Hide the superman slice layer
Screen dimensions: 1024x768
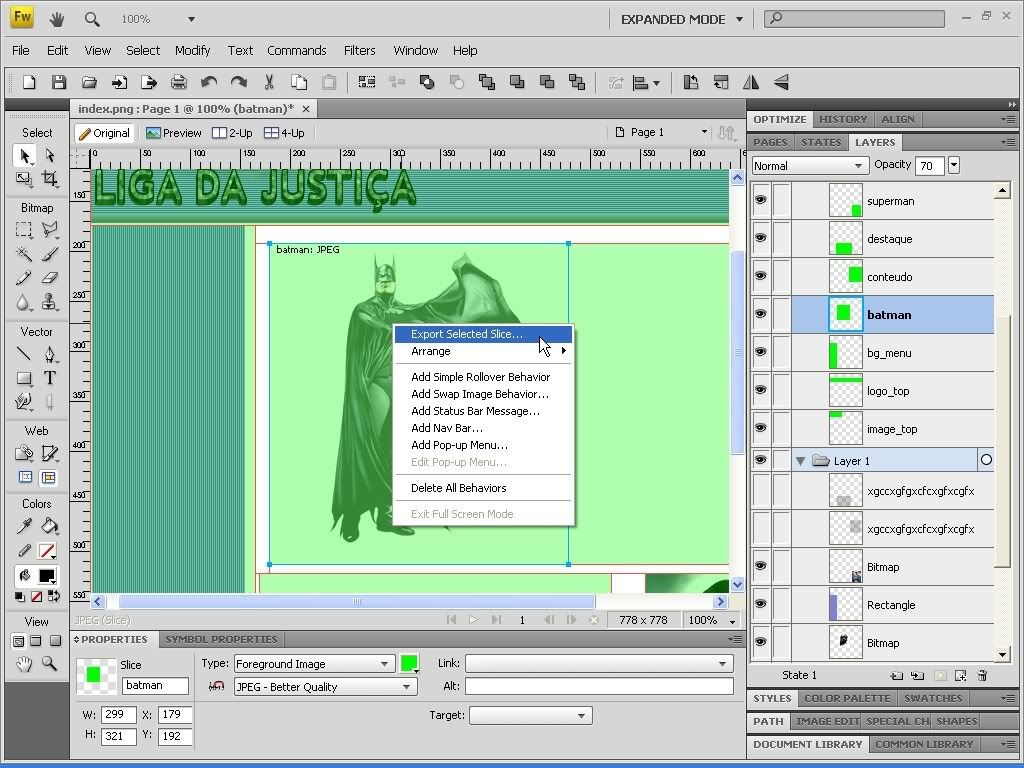[x=761, y=200]
